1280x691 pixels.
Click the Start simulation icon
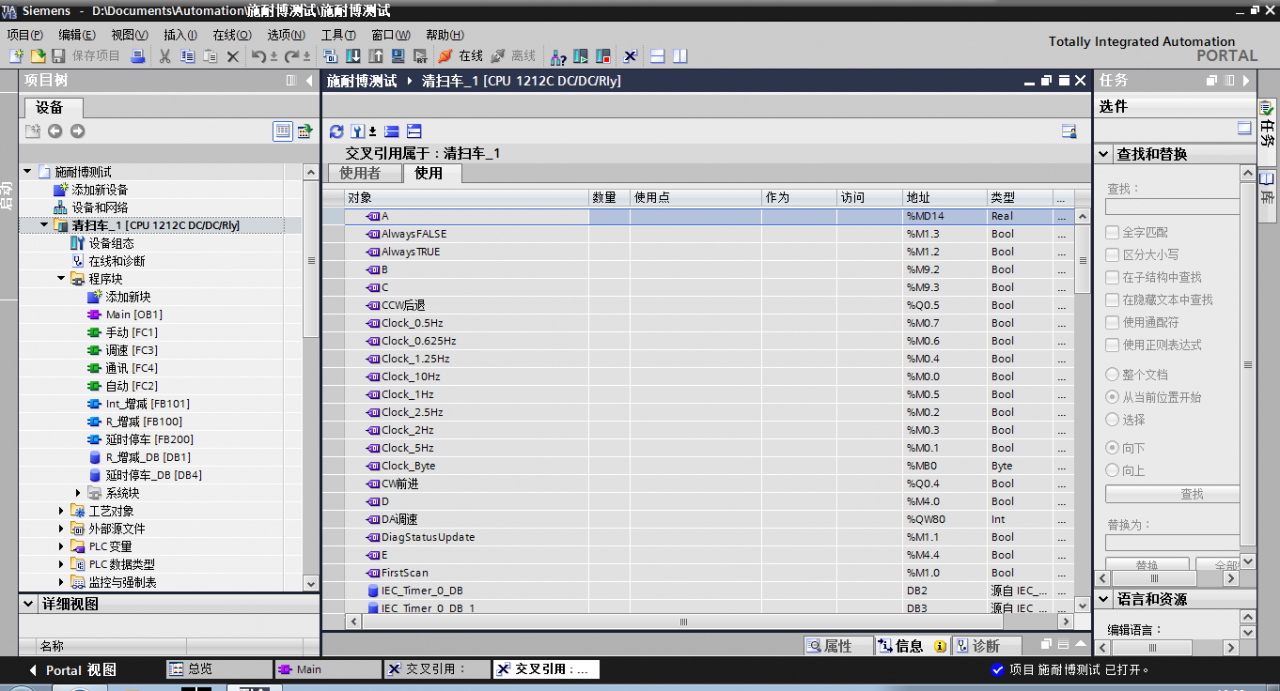coord(397,56)
